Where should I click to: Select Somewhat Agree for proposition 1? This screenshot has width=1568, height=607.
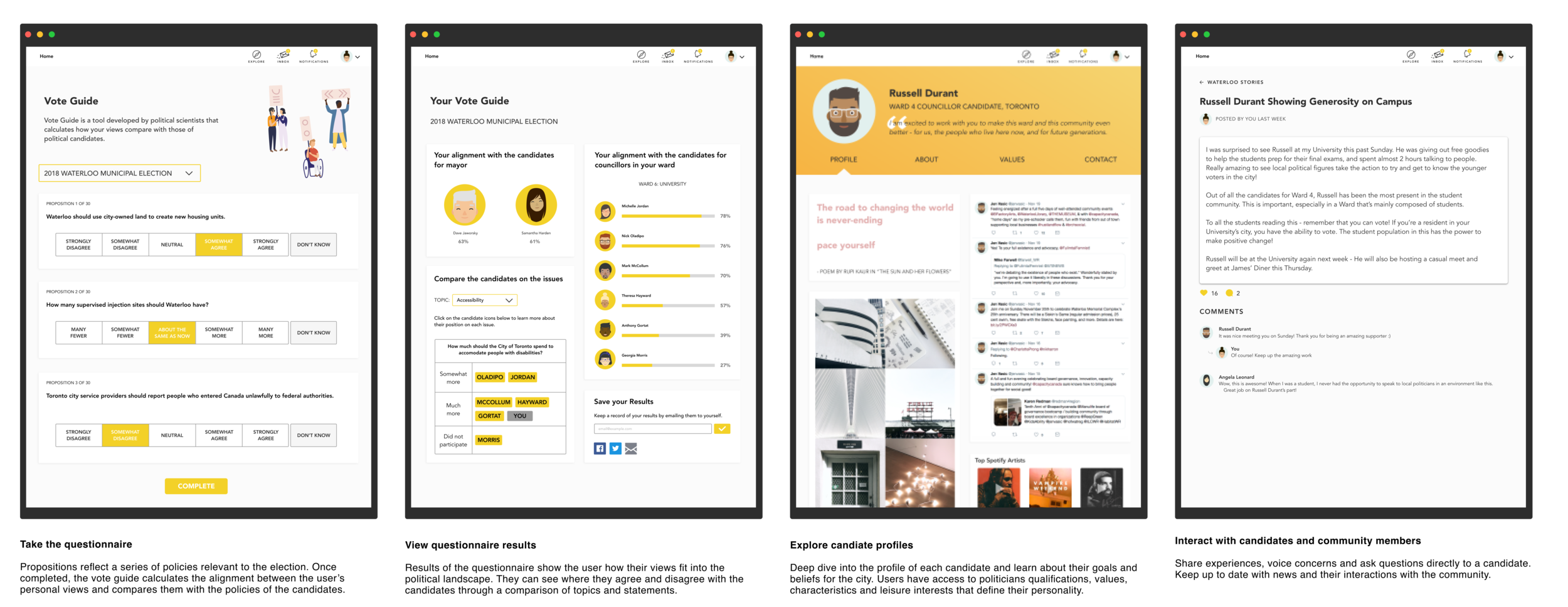(x=219, y=245)
